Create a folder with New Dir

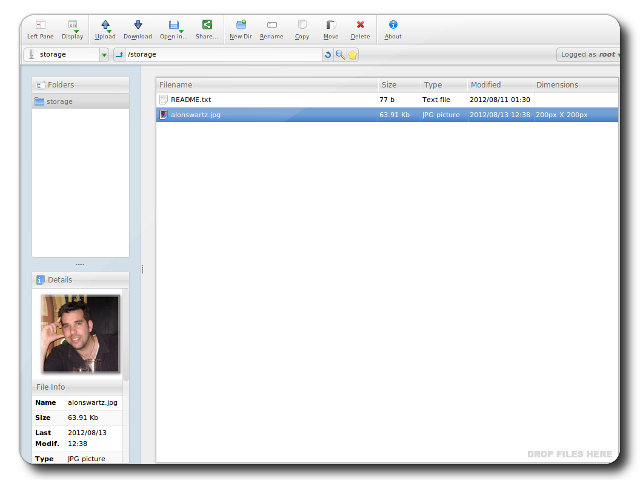(240, 27)
